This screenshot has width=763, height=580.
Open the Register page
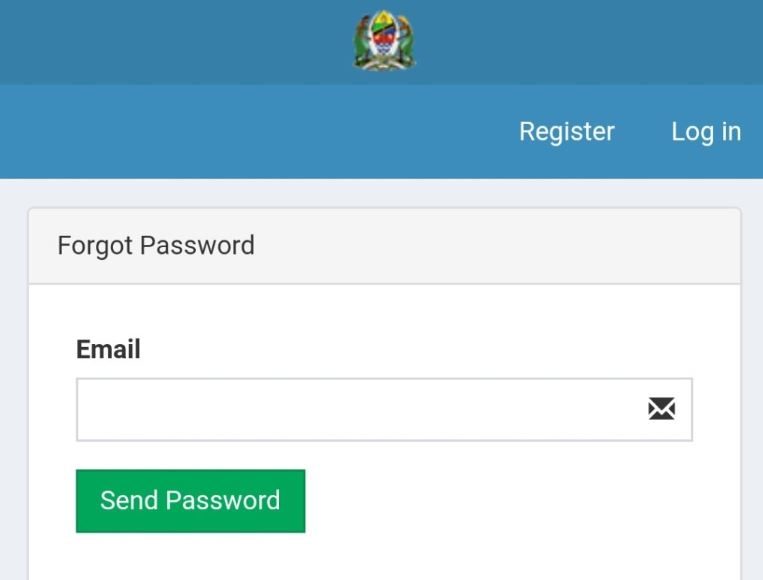point(567,132)
